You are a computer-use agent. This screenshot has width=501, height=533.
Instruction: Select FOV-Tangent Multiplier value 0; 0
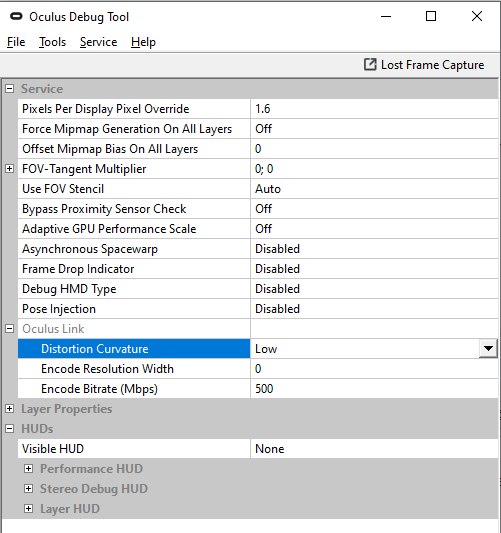[x=374, y=169]
